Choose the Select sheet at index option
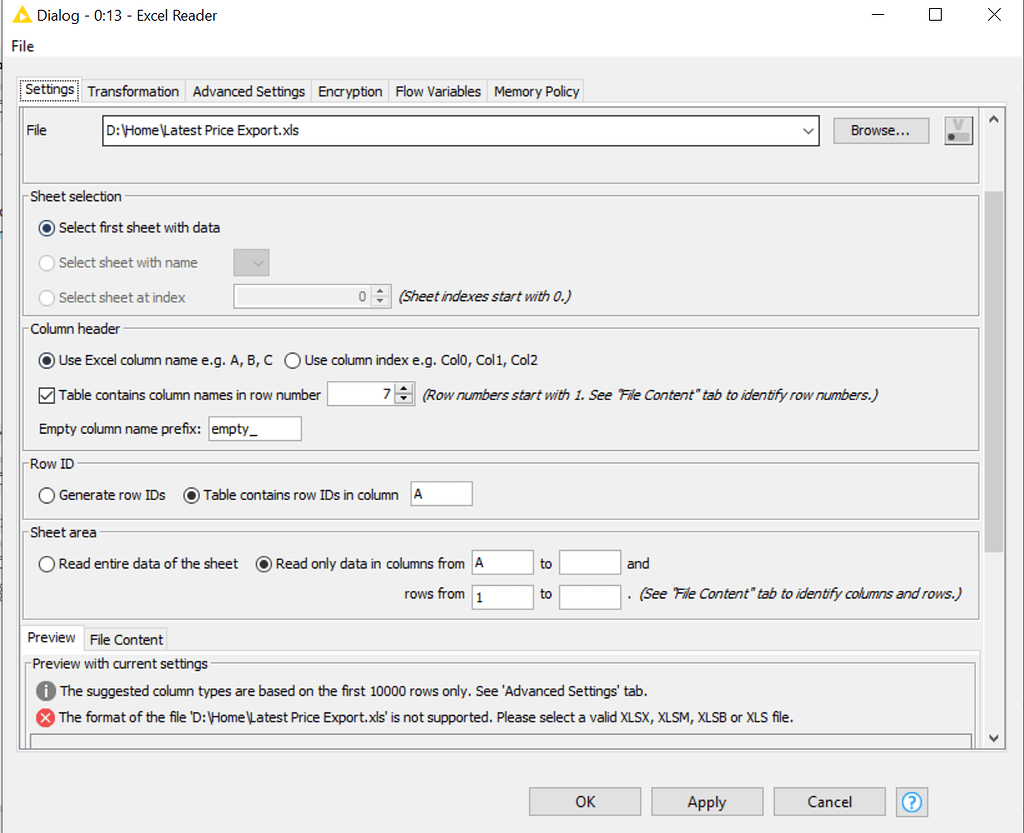1024x833 pixels. pos(47,297)
